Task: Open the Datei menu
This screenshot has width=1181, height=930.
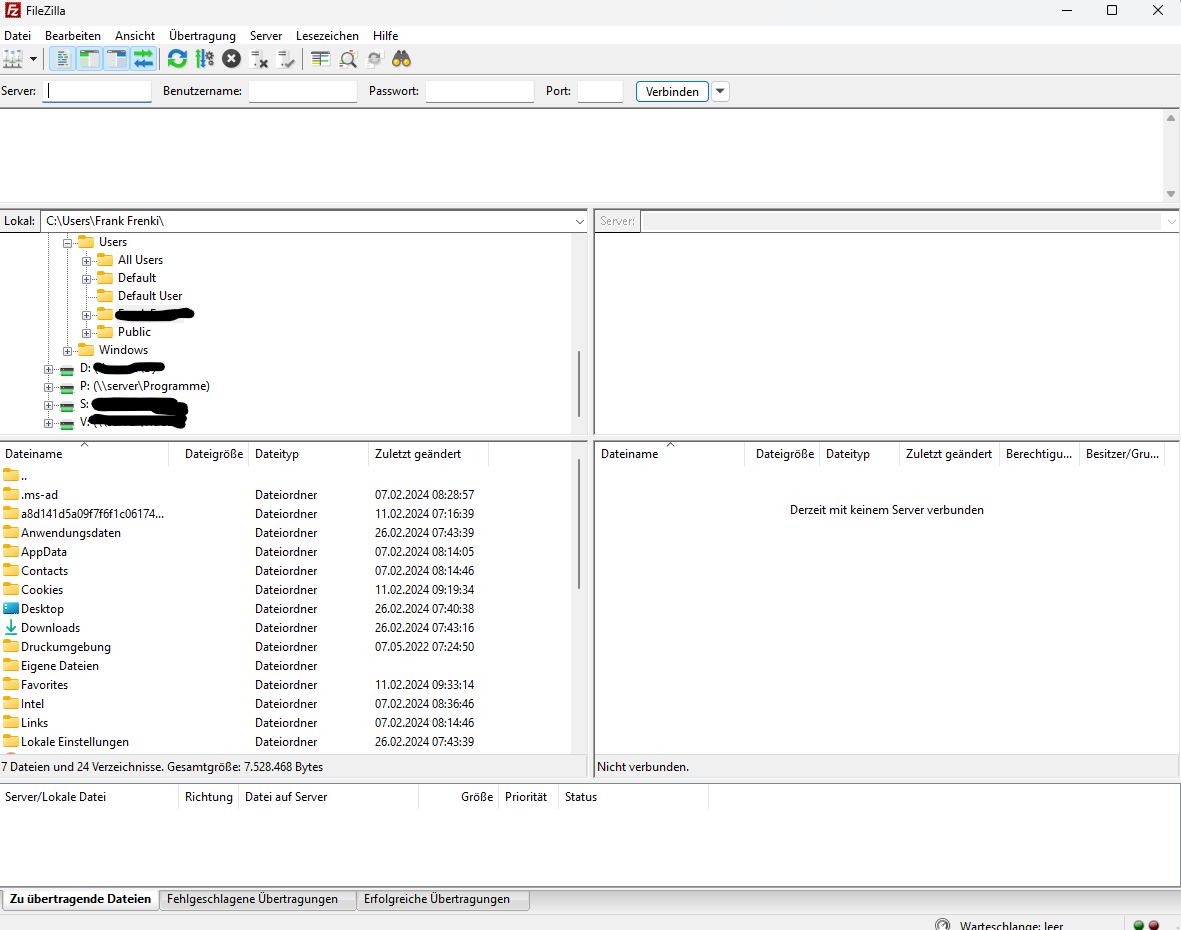Action: [17, 35]
